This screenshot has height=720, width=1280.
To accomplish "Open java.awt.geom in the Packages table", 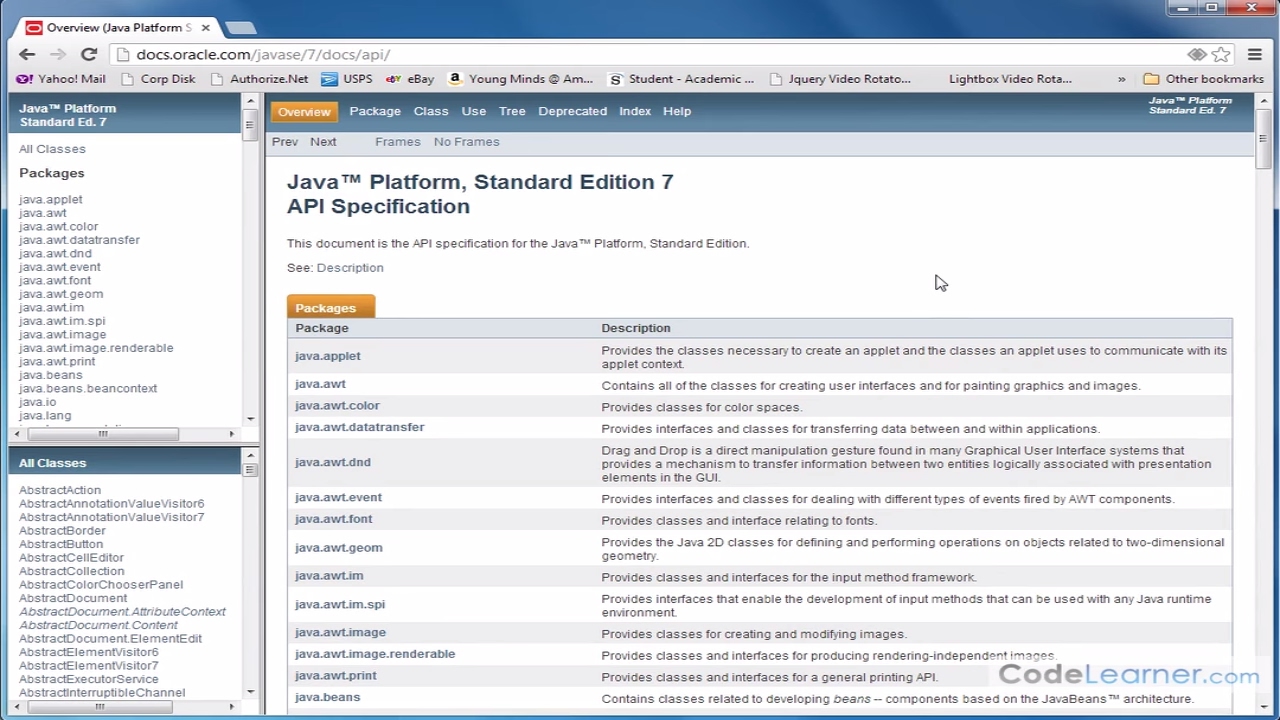I will click(339, 548).
